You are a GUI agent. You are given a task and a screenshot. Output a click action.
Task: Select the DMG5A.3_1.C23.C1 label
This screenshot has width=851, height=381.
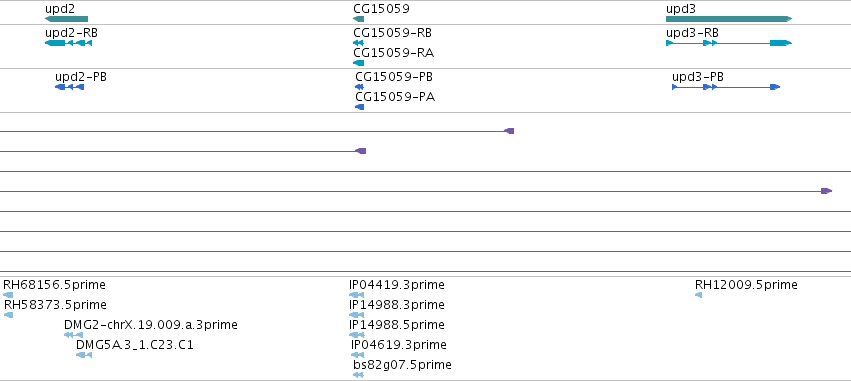tap(135, 345)
